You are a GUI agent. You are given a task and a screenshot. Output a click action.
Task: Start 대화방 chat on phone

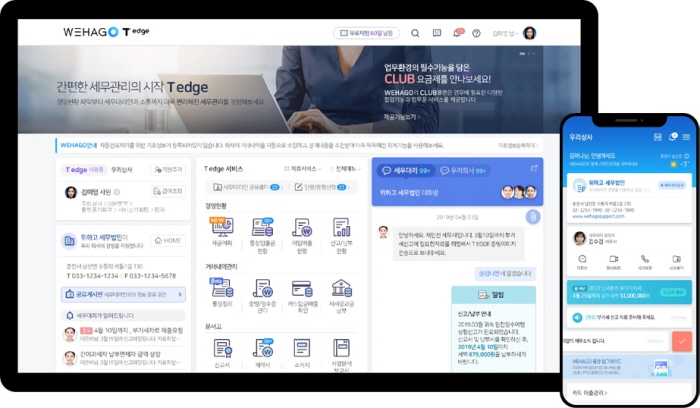[583, 262]
